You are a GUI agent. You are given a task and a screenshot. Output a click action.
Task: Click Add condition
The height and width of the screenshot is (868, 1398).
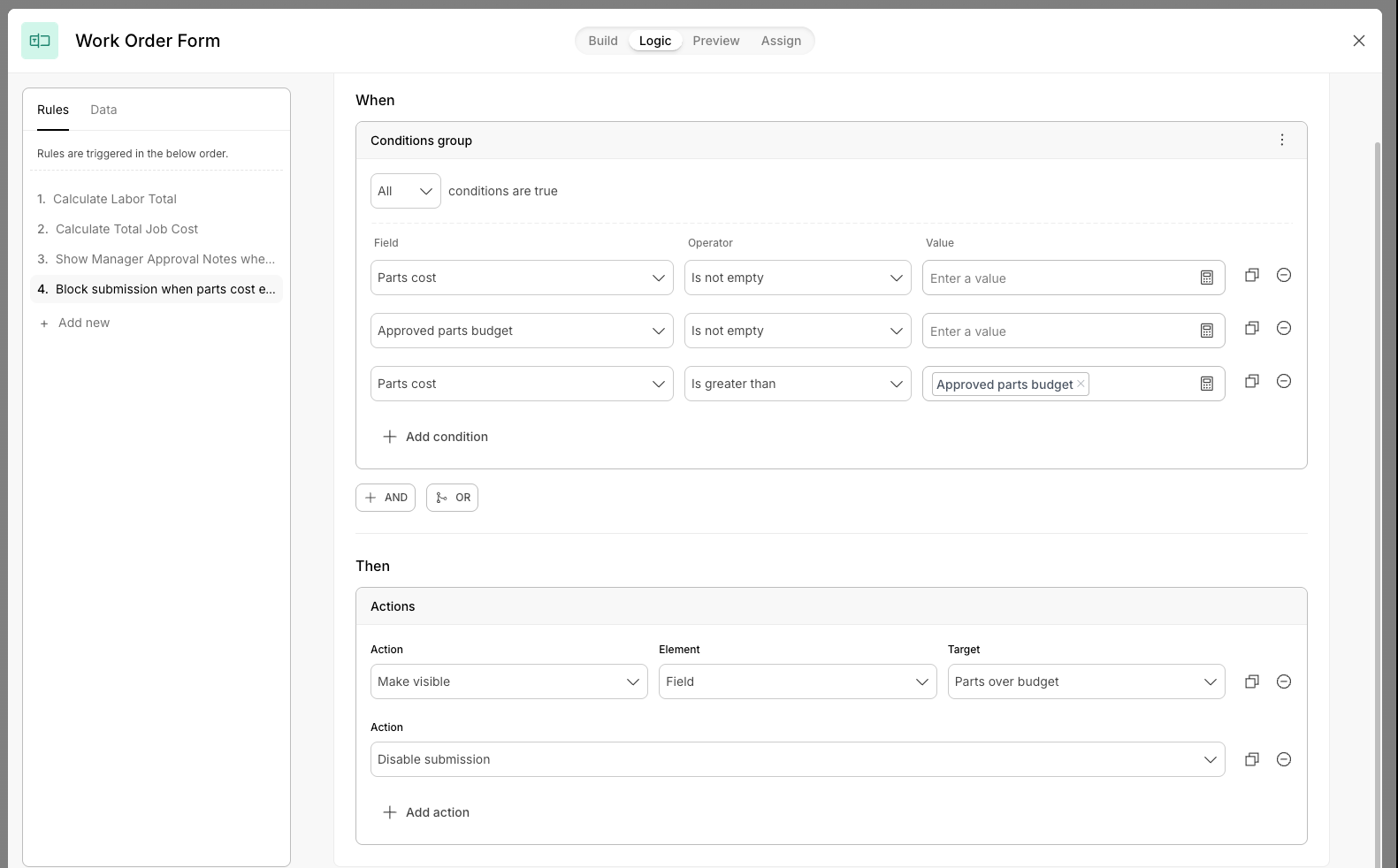[x=435, y=437]
